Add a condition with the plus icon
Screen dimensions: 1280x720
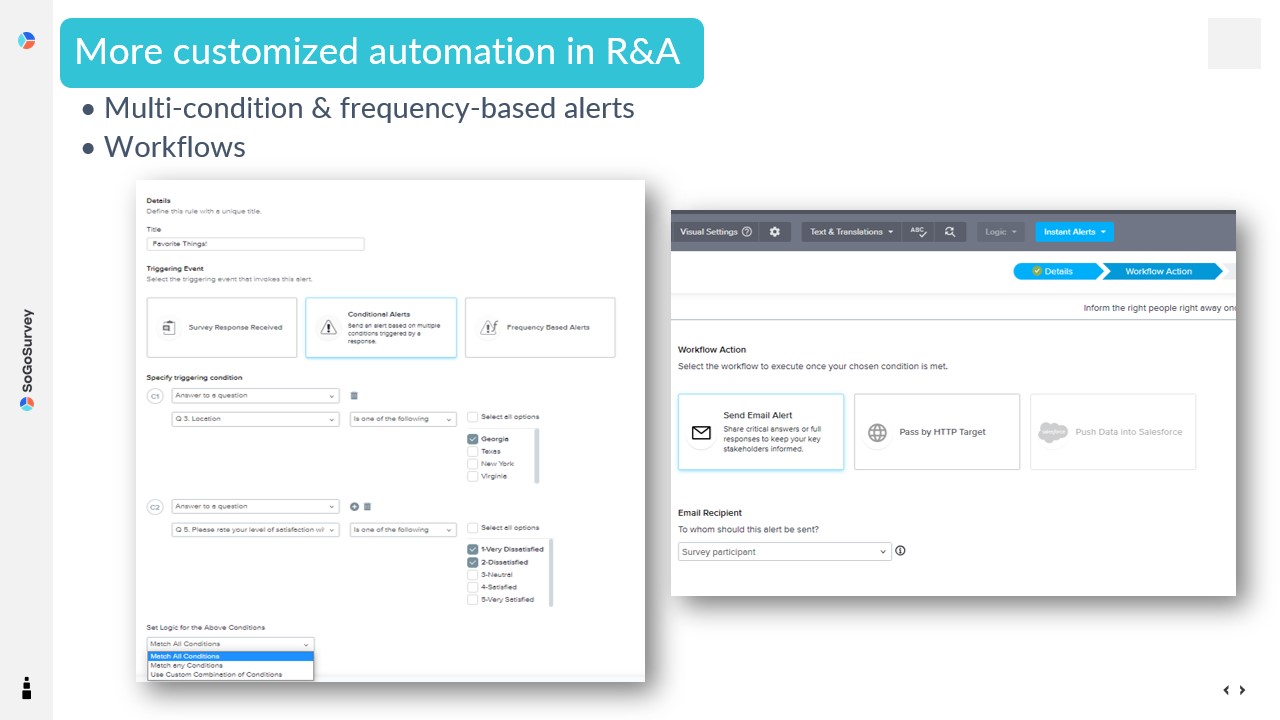tap(354, 507)
